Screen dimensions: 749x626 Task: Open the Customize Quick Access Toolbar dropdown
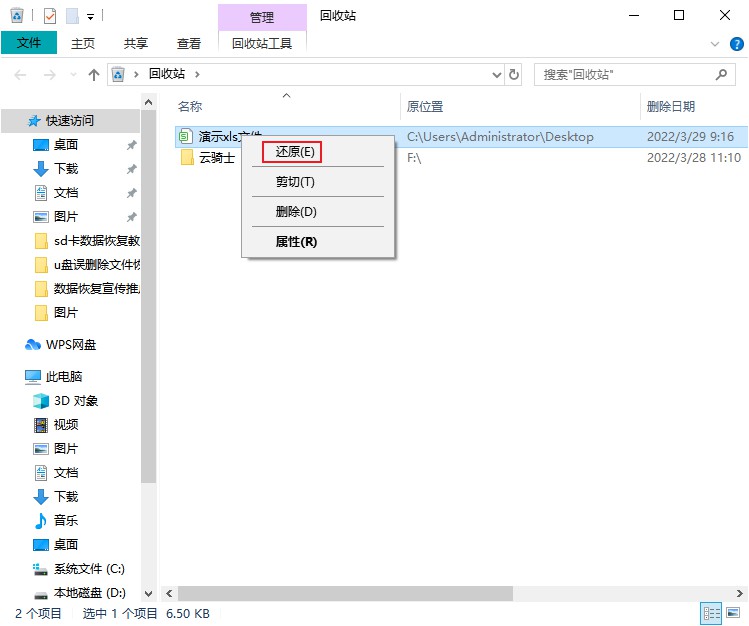tap(90, 17)
